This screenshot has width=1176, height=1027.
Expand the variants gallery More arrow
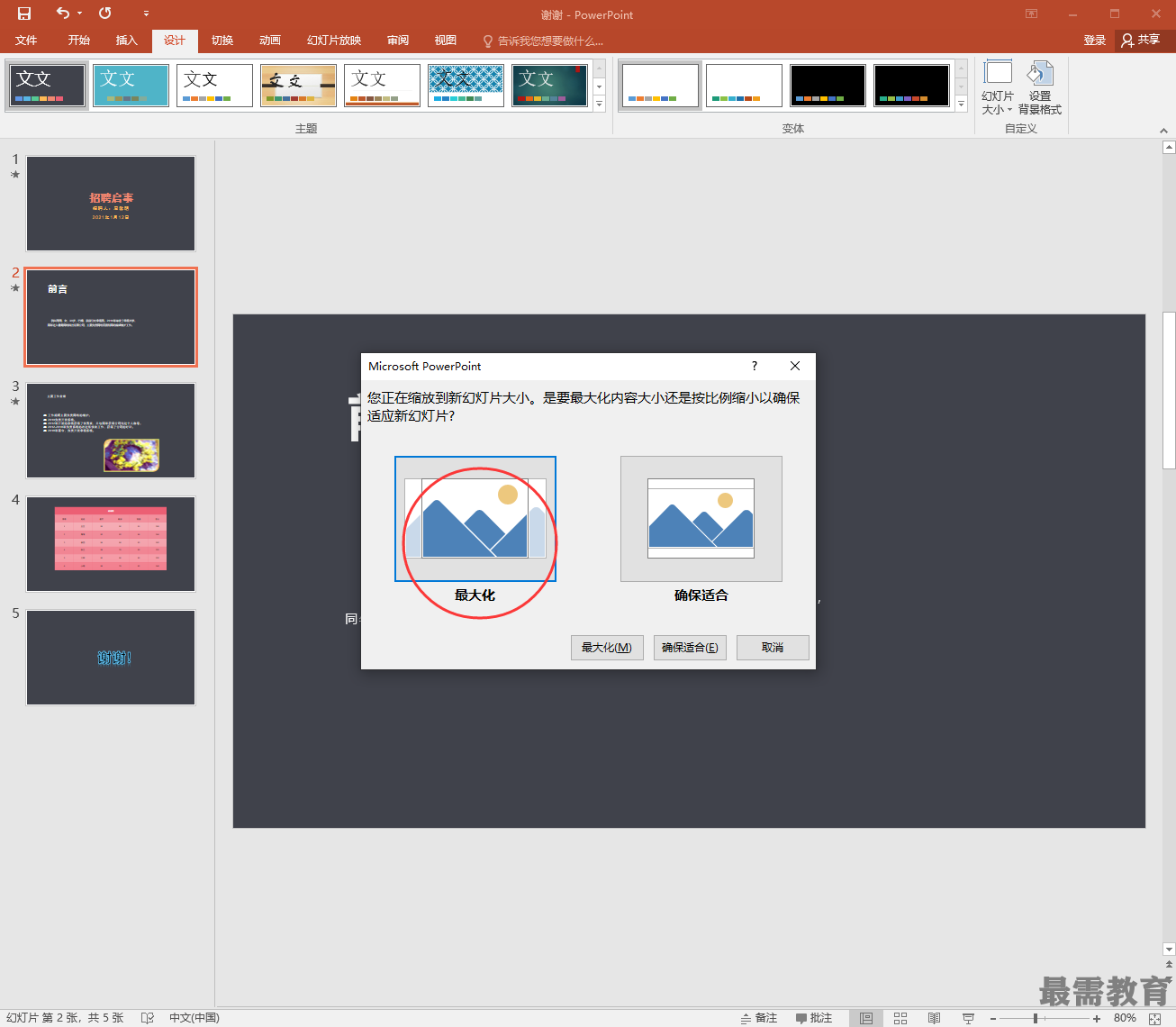[962, 104]
